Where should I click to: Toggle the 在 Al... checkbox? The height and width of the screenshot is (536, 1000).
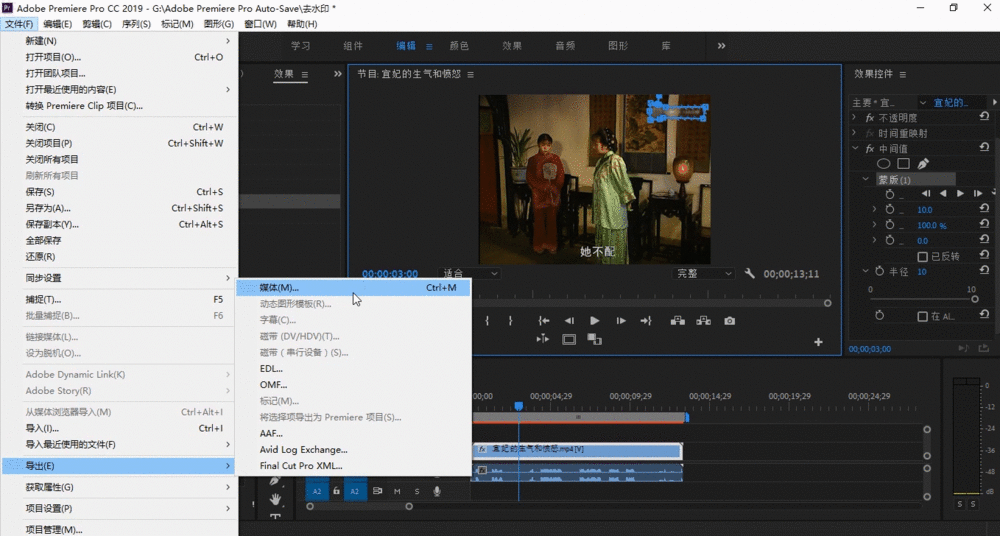click(x=922, y=316)
